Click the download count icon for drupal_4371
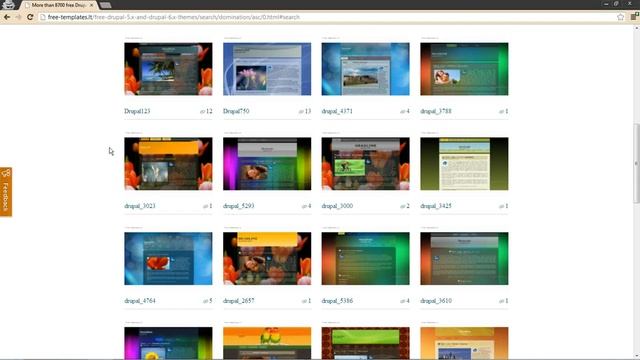Screen dimensions: 640x360 pos(402,111)
